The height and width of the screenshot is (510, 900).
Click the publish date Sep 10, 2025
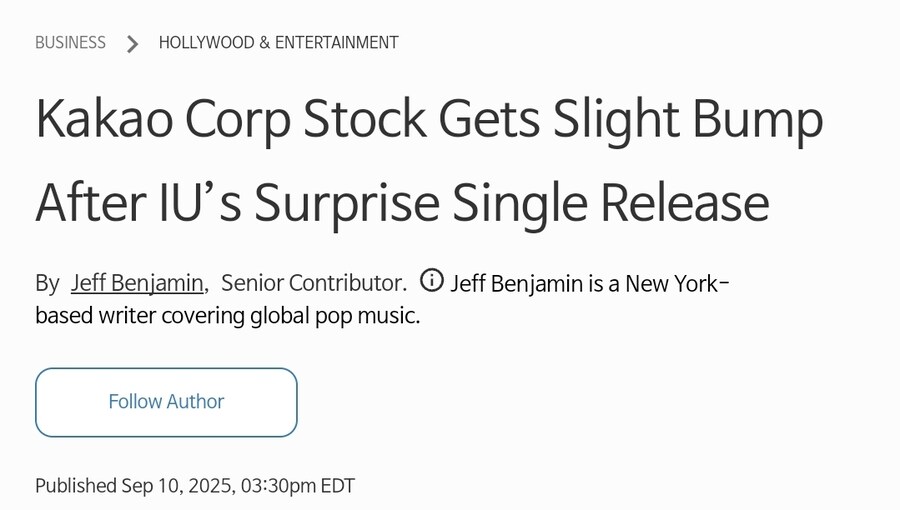coord(178,486)
